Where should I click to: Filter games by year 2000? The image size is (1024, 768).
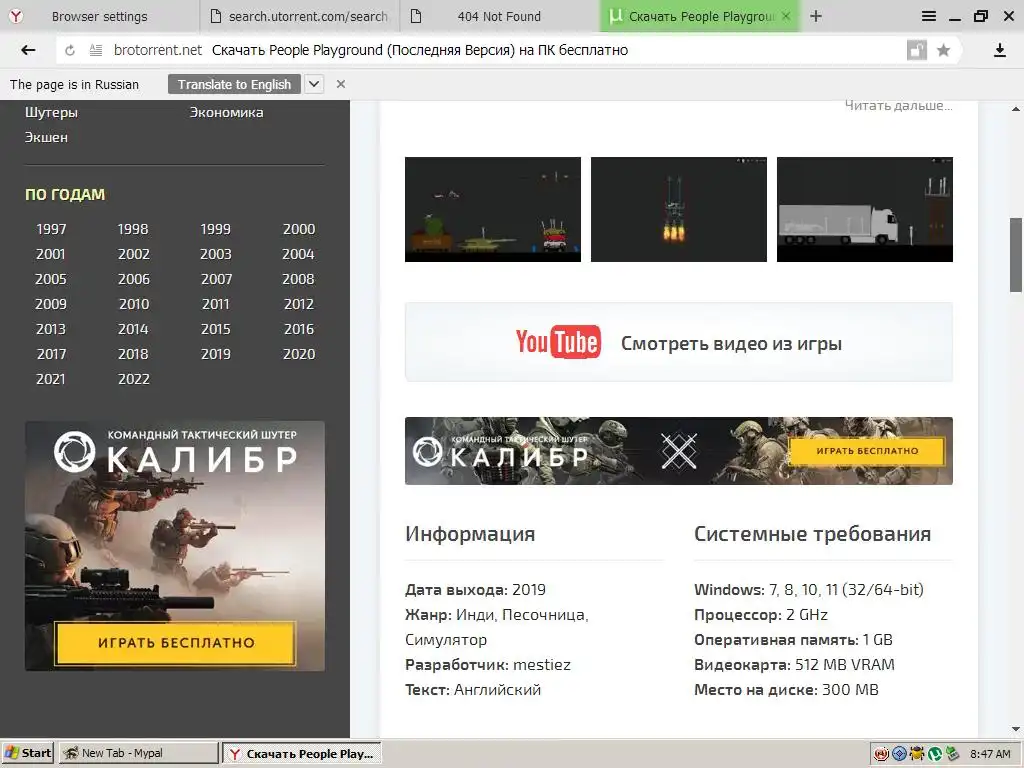click(299, 229)
